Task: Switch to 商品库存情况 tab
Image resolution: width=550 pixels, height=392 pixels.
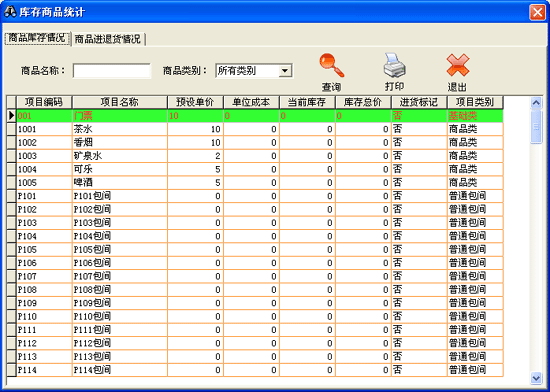Action: pos(37,38)
